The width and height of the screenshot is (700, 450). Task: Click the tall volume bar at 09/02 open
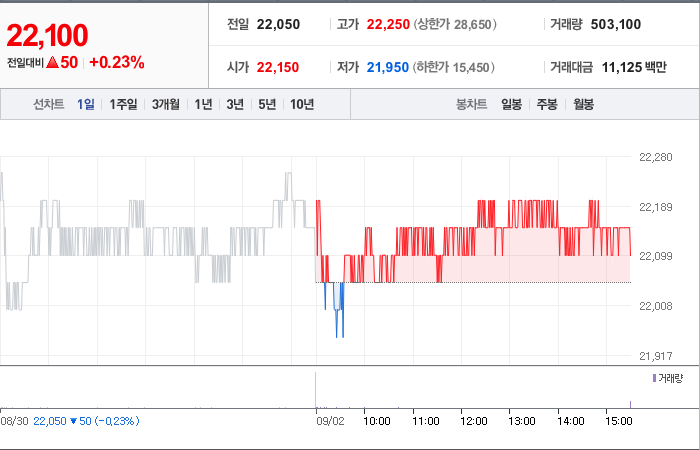click(x=316, y=390)
